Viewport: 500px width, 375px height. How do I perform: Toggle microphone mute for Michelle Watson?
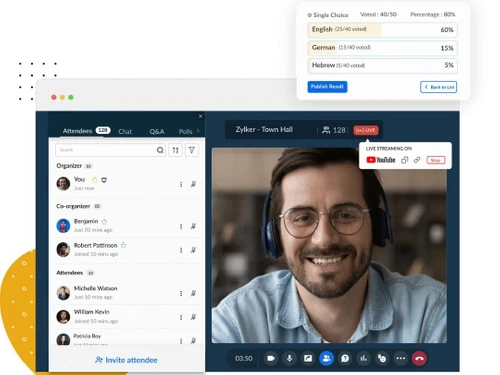point(193,293)
